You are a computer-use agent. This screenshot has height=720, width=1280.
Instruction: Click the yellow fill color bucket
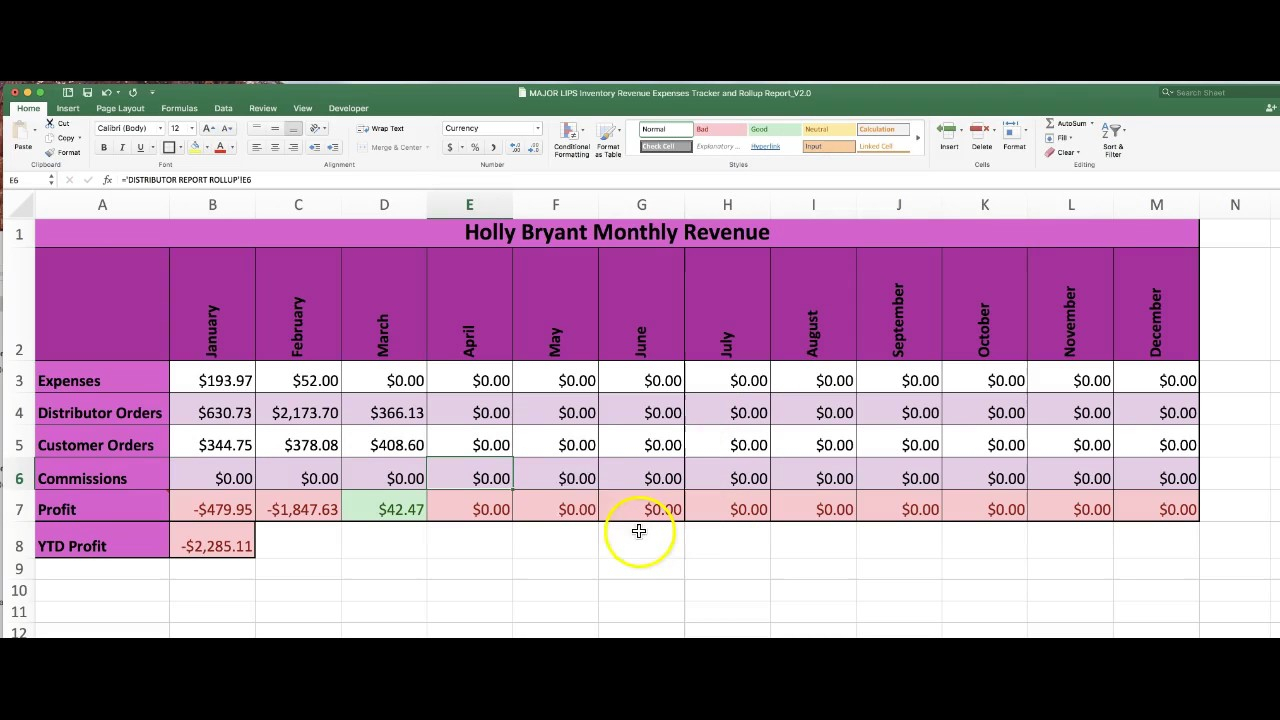195,148
